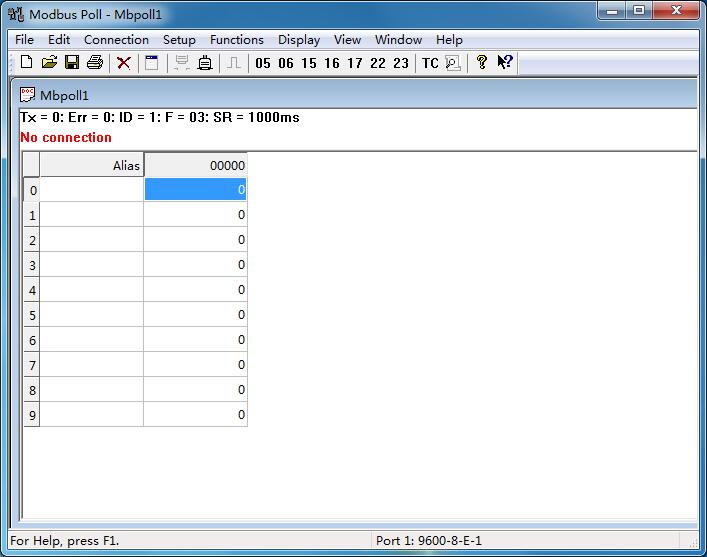
Task: Select the value cell in row 3
Action: pos(196,264)
